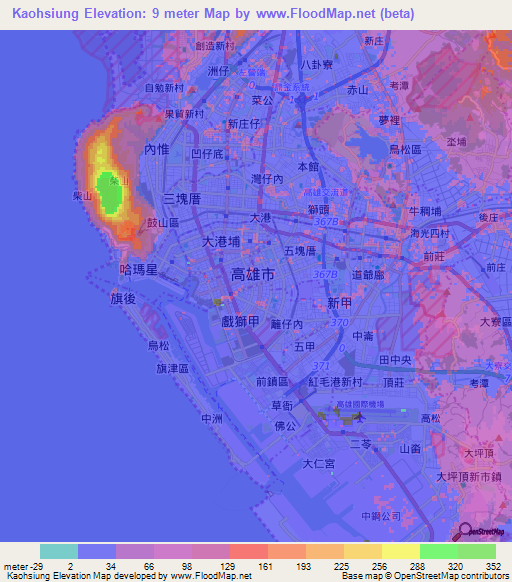512x582 pixels.
Task: Click the 紅毛港新村 map label
Action: pyautogui.click(x=336, y=382)
